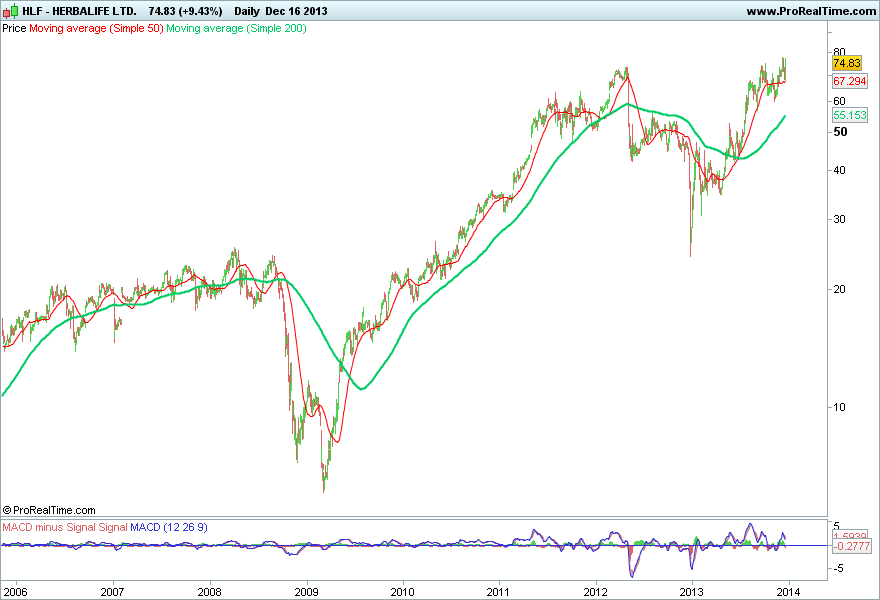Click the 2006 year label on time axis

pos(15,592)
